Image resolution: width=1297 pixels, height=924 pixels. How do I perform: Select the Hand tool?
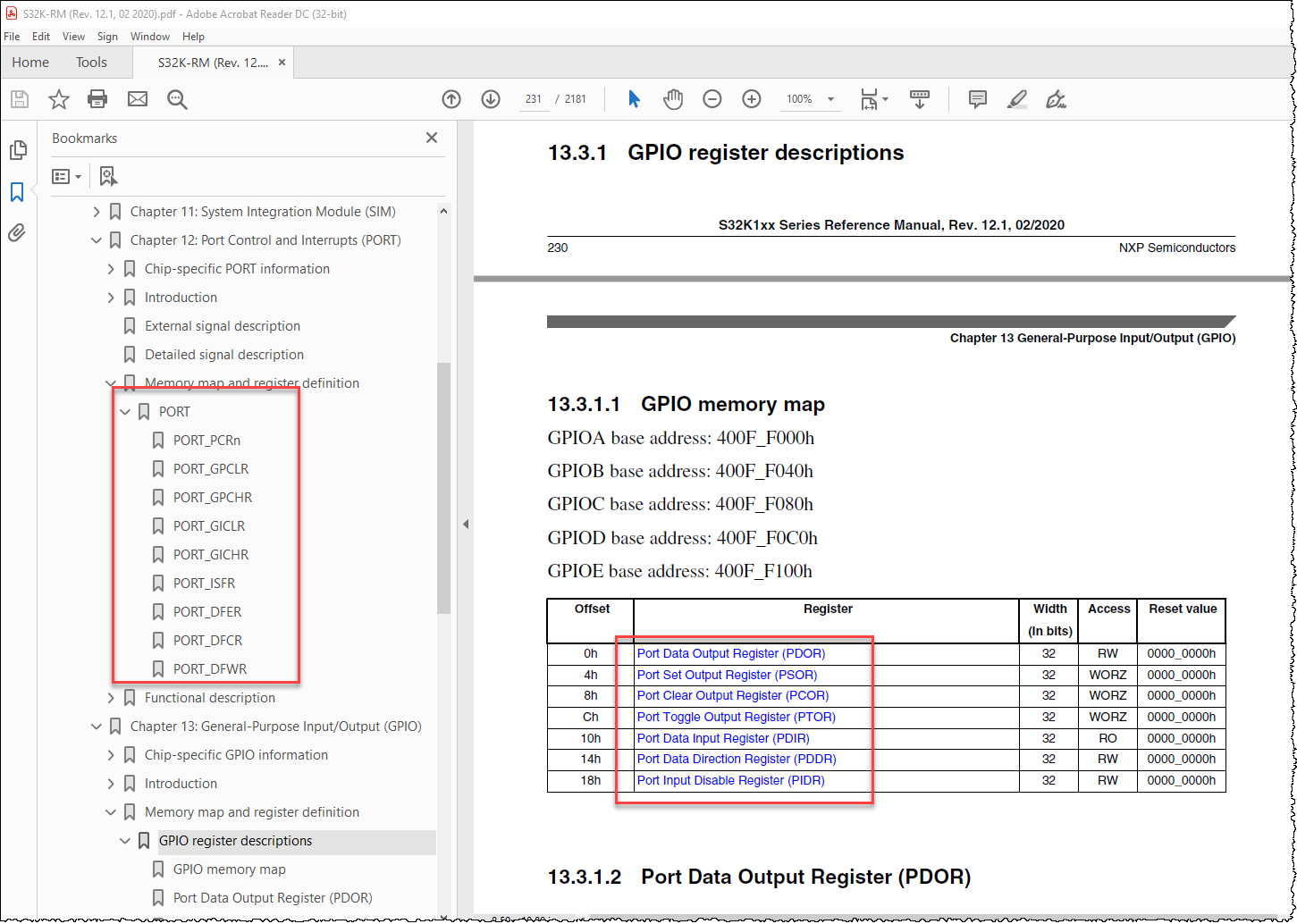pyautogui.click(x=673, y=99)
